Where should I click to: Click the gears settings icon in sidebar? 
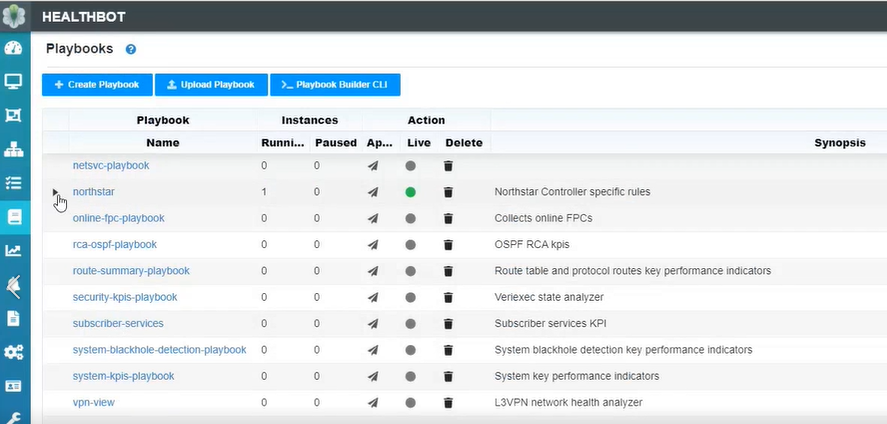click(14, 352)
